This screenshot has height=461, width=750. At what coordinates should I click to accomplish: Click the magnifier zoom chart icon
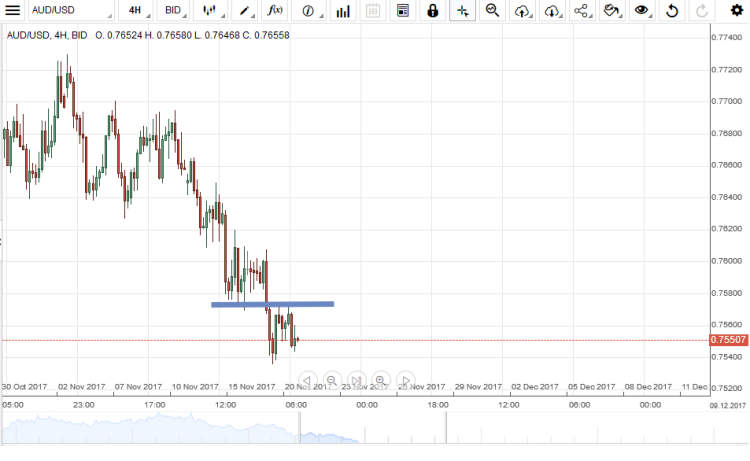pyautogui.click(x=492, y=10)
